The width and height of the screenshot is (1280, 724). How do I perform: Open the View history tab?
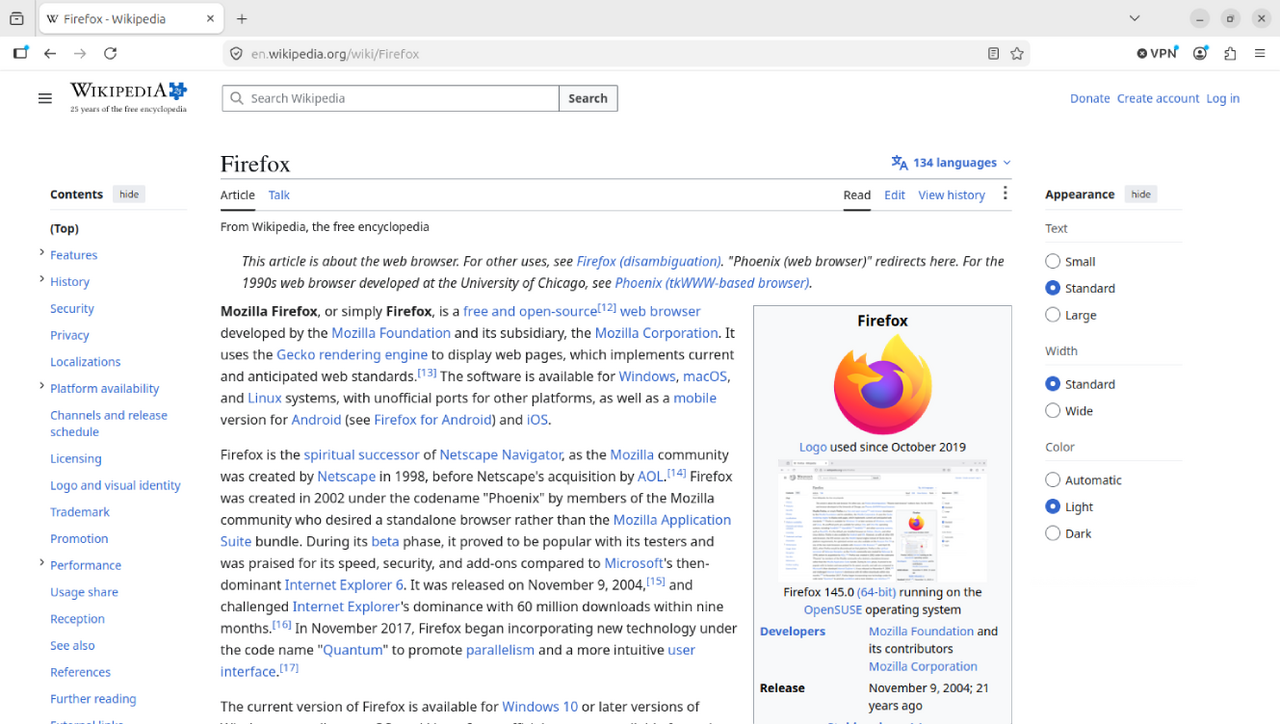pos(952,195)
